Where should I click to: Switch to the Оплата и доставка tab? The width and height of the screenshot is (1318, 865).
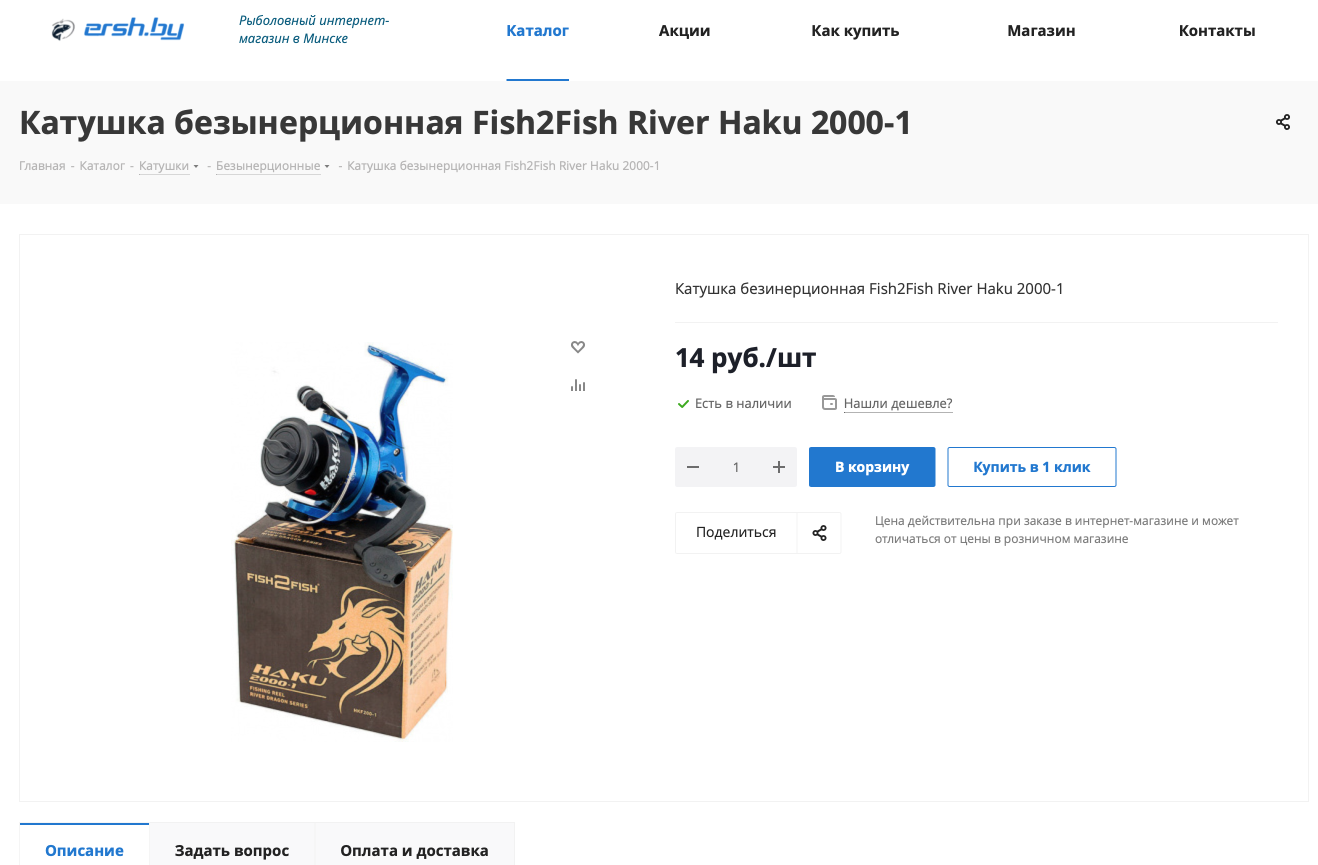(x=414, y=850)
